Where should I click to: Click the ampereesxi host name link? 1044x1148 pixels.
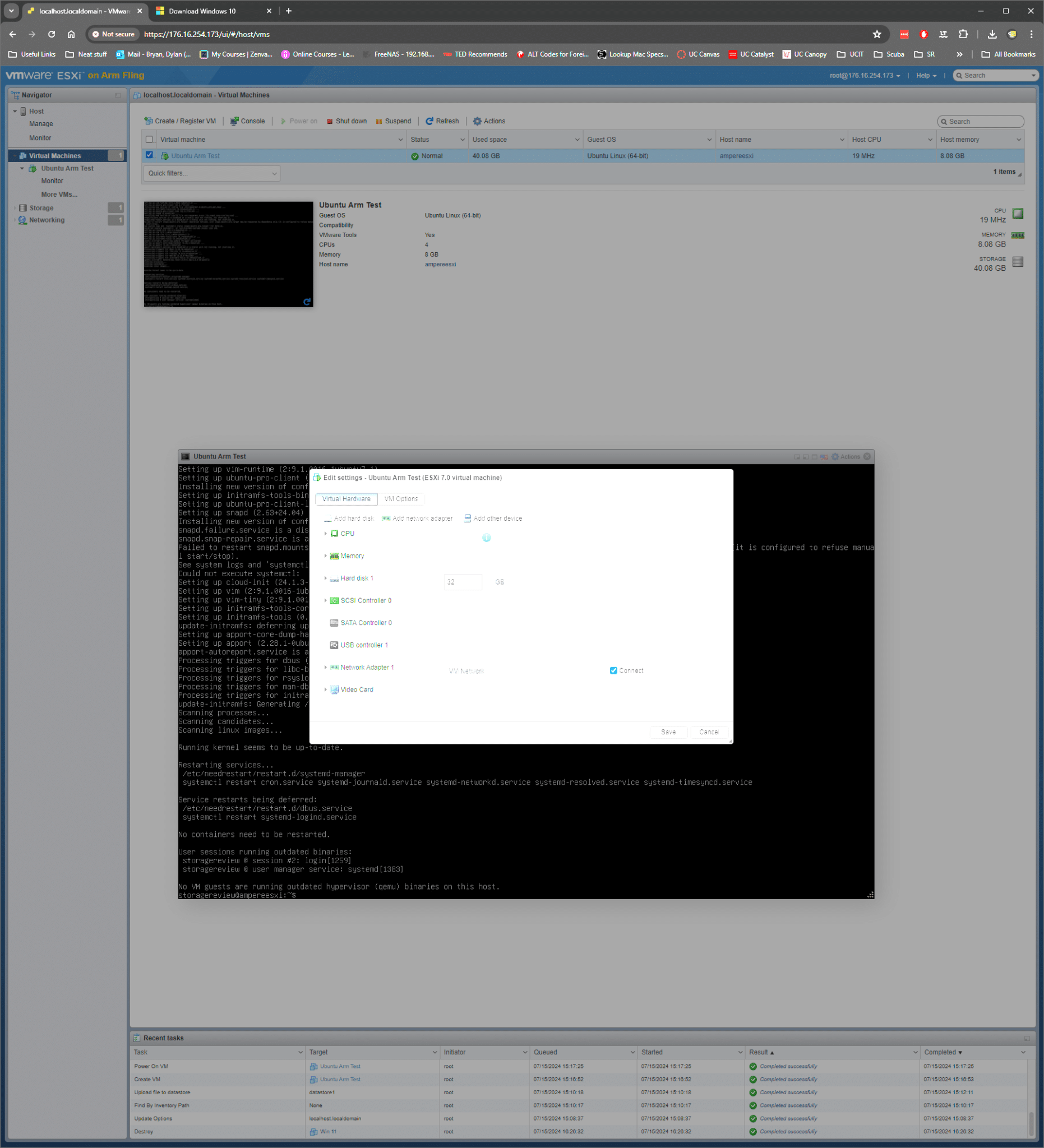point(736,156)
